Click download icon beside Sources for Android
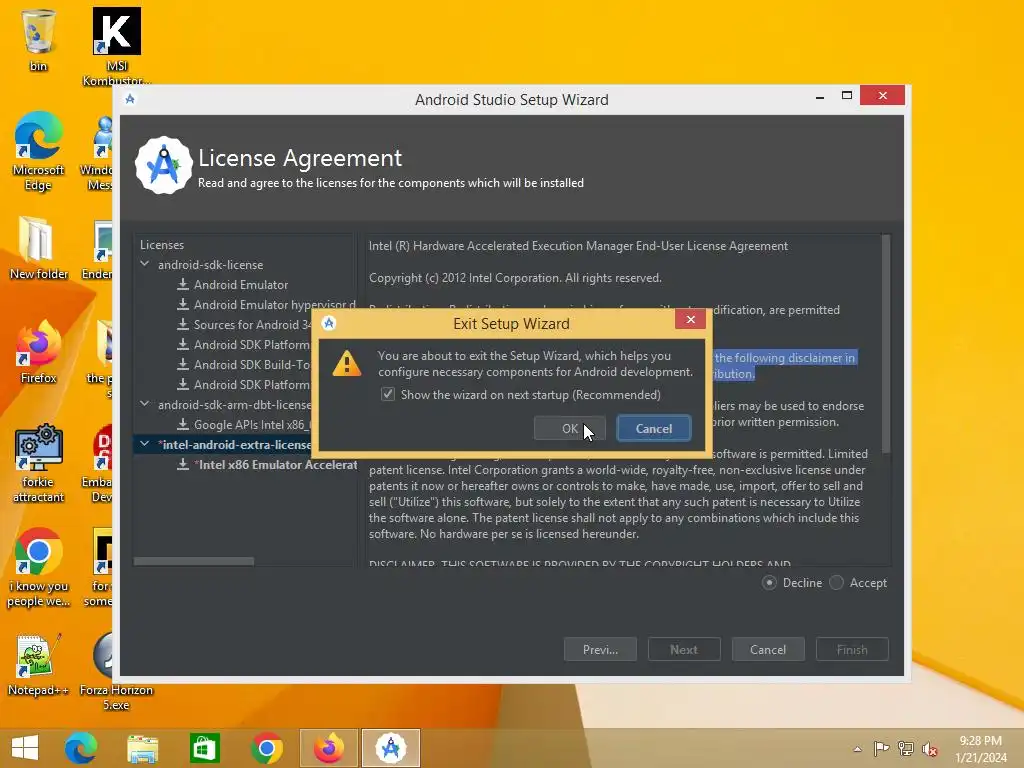Viewport: 1024px width, 768px height. 183,324
